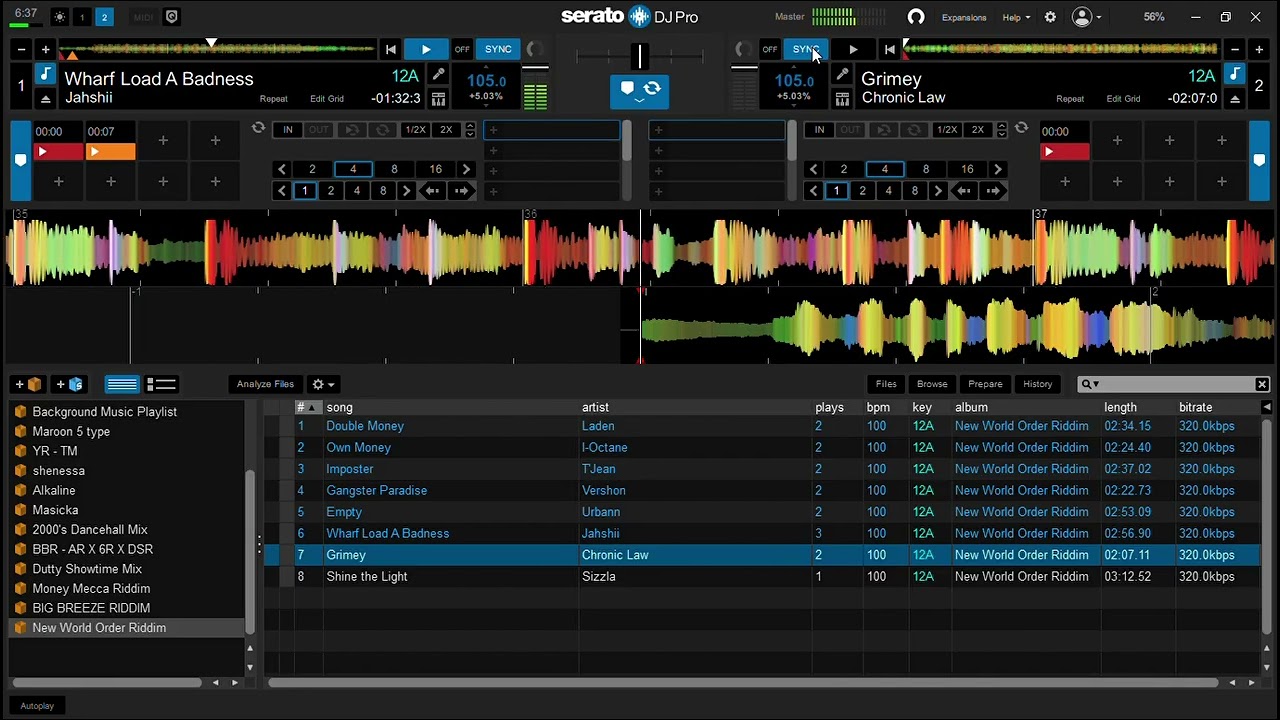Viewport: 1280px width, 720px height.
Task: Click the crossfader slider handle
Action: [x=640, y=56]
